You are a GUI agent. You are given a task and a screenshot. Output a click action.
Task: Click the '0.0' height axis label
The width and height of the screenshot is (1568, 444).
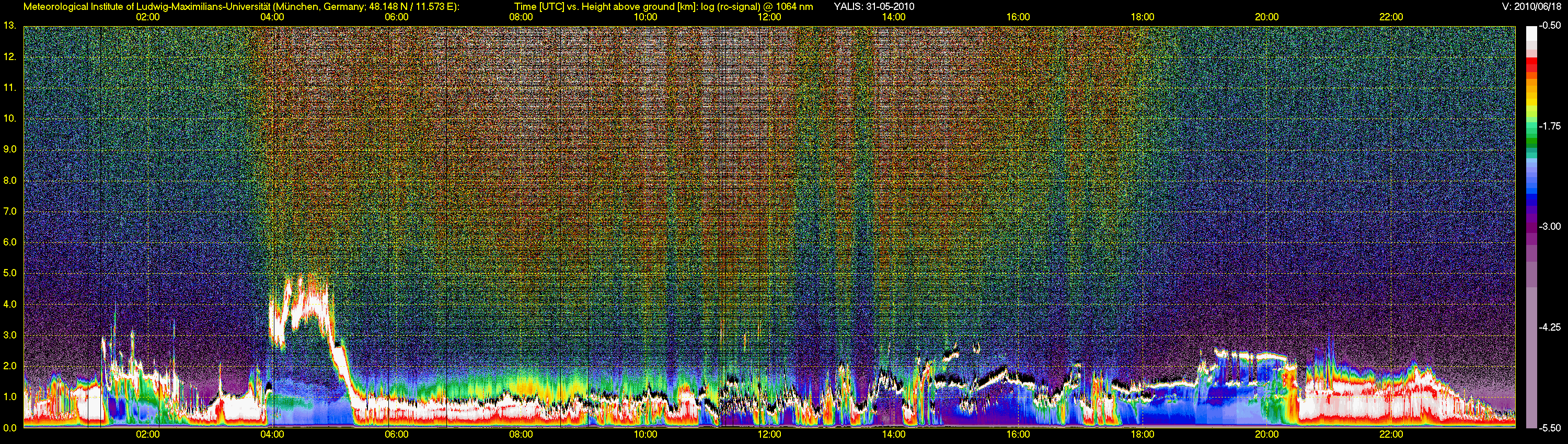click(x=10, y=428)
